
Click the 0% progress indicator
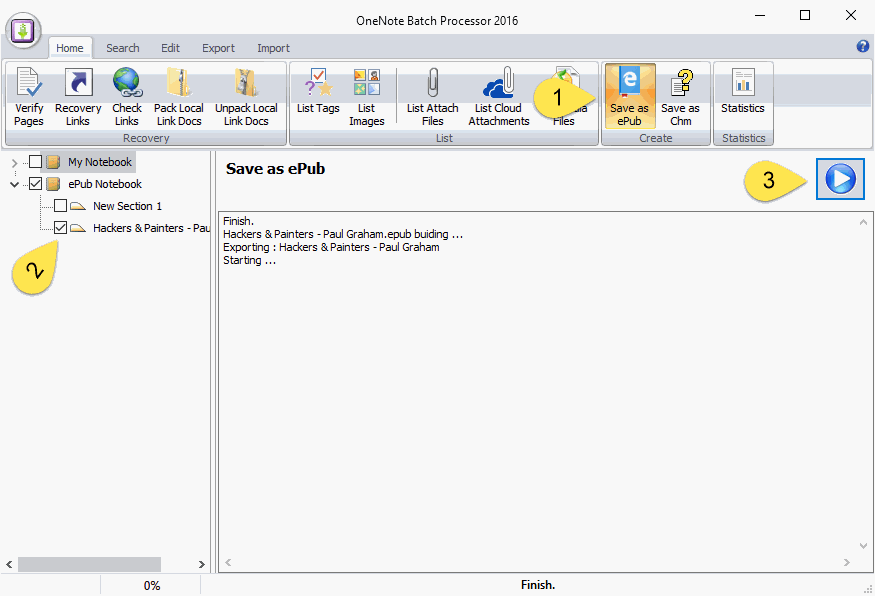click(x=152, y=585)
